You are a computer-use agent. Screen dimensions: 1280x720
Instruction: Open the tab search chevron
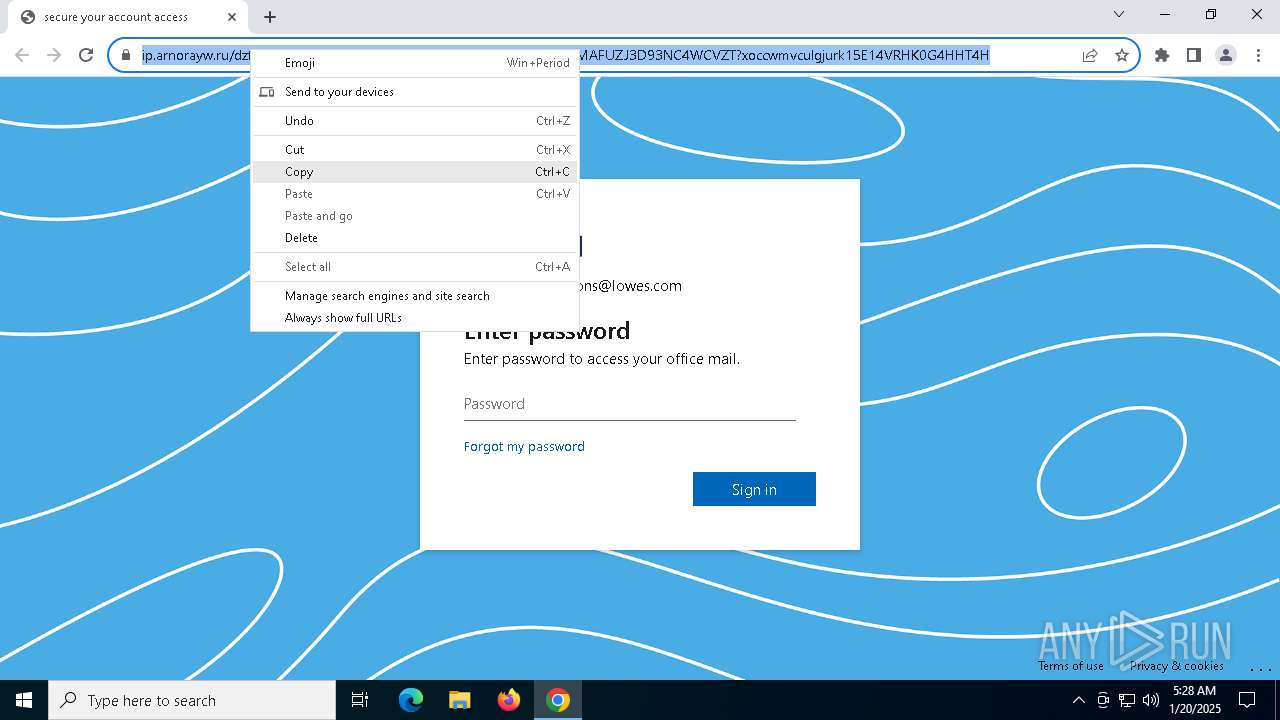[1119, 14]
